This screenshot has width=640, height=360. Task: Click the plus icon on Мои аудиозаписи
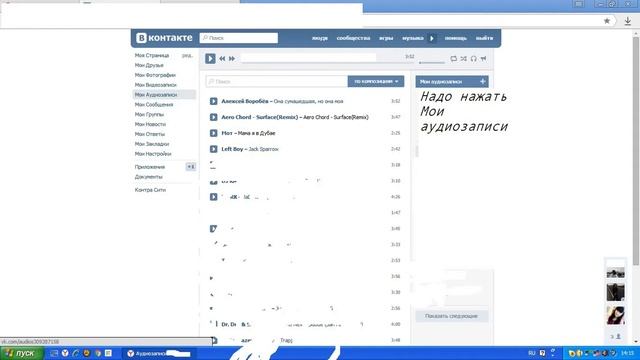(482, 82)
